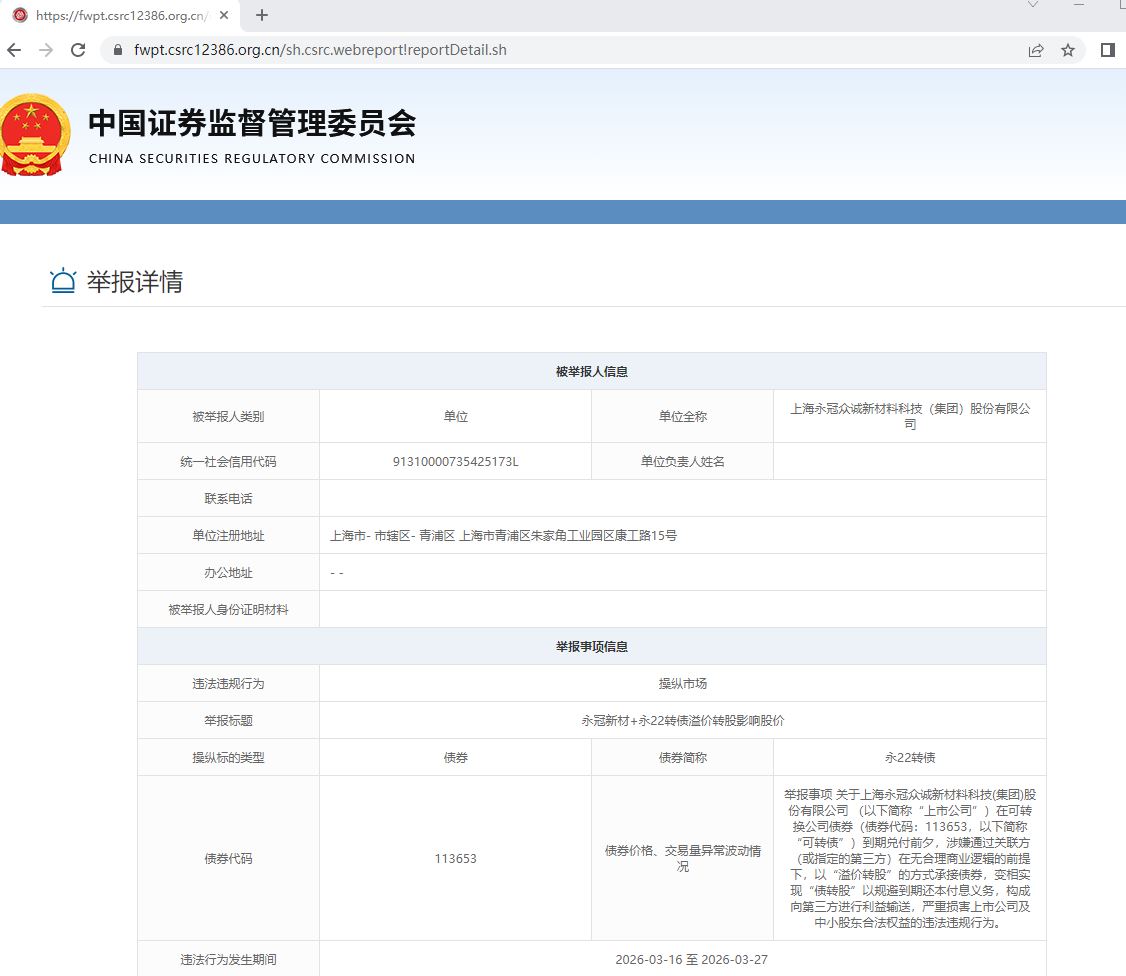Click the bond code value 113653
This screenshot has height=976, width=1126.
pos(455,858)
